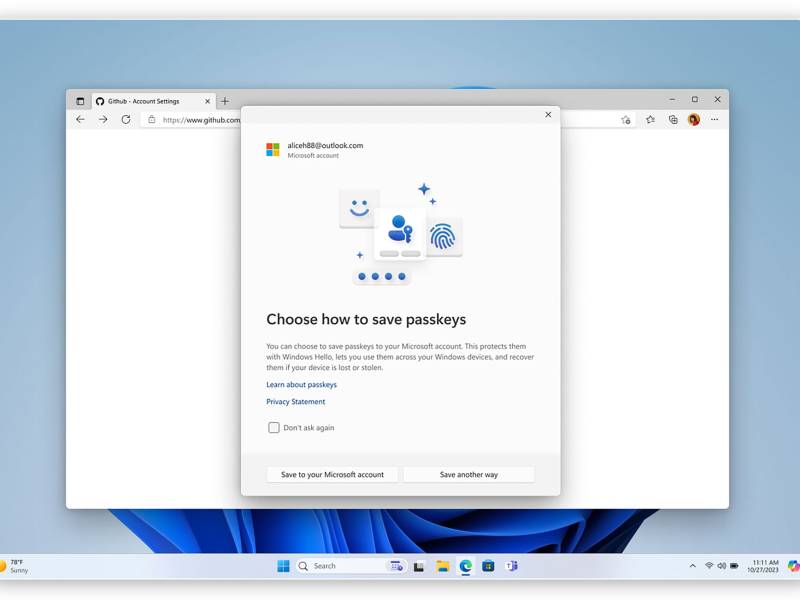Click the battery icon in the tray

pyautogui.click(x=734, y=566)
